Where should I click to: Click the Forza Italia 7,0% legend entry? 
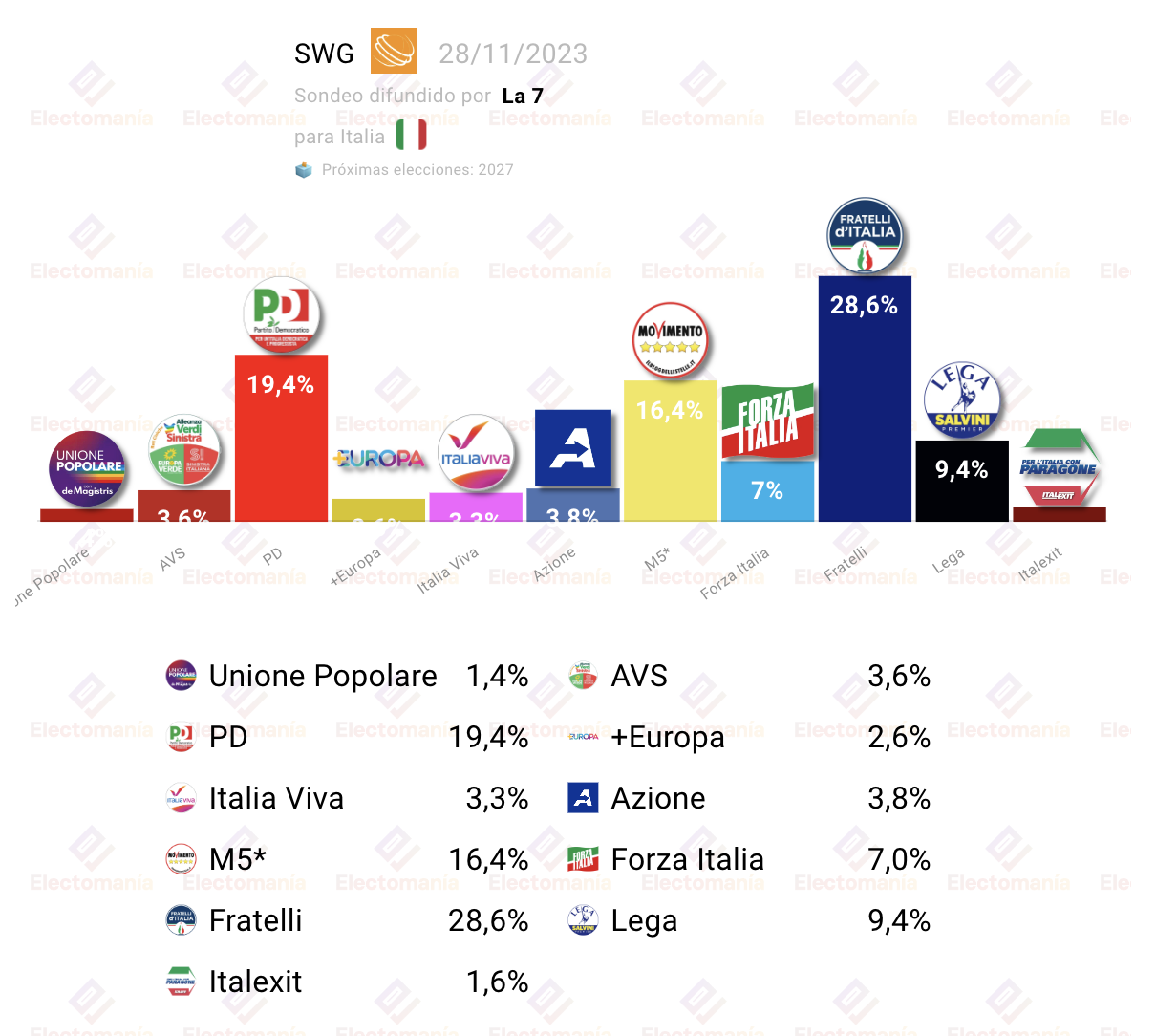point(749,859)
